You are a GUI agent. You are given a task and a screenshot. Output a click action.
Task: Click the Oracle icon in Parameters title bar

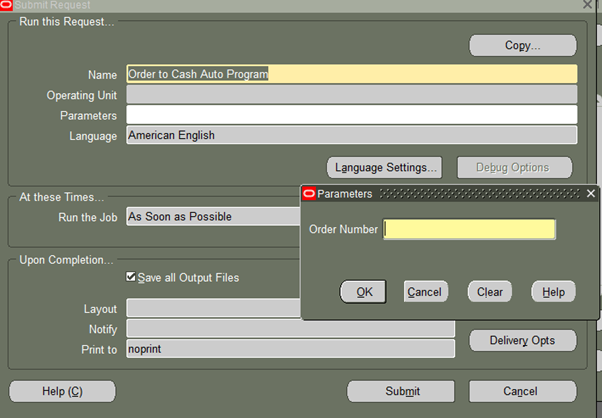[309, 193]
